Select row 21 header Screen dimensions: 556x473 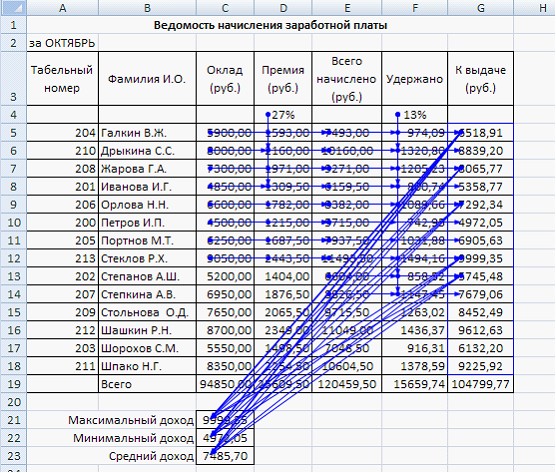pos(13,420)
